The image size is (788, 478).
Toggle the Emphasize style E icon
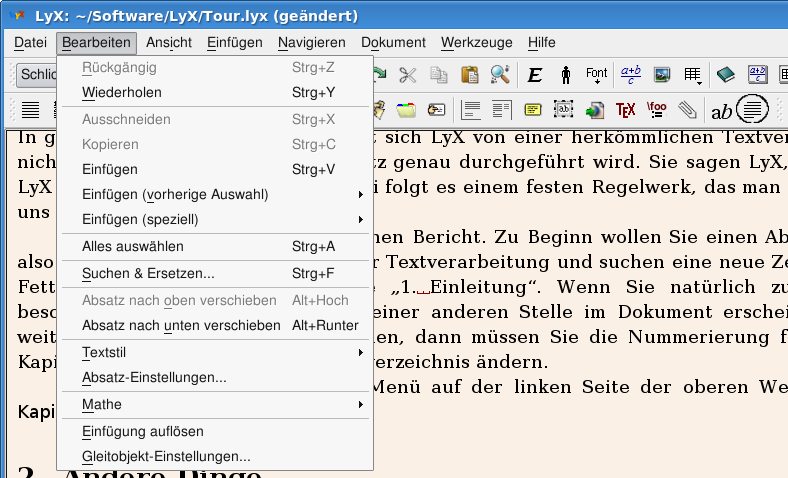(x=535, y=75)
